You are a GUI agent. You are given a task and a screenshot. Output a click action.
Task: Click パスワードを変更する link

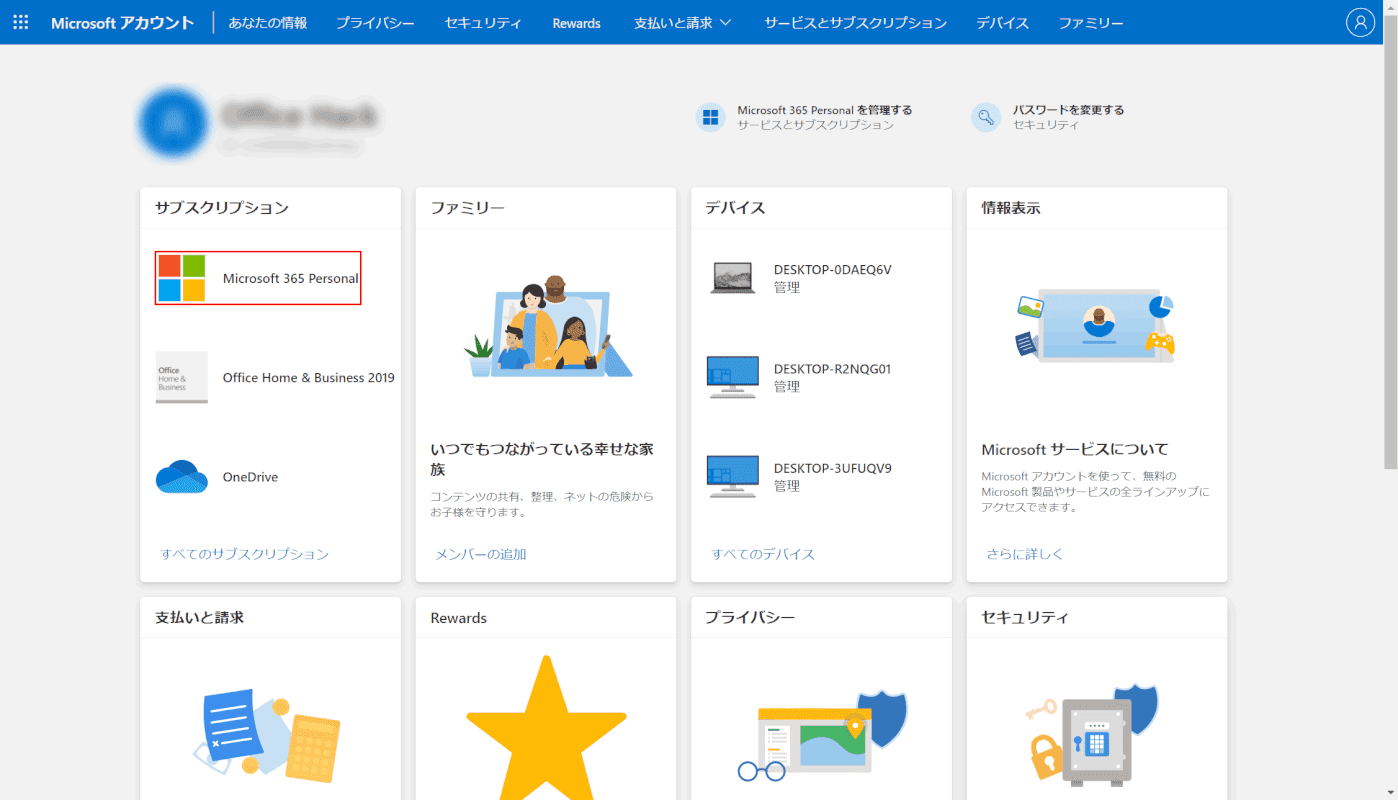point(1068,110)
